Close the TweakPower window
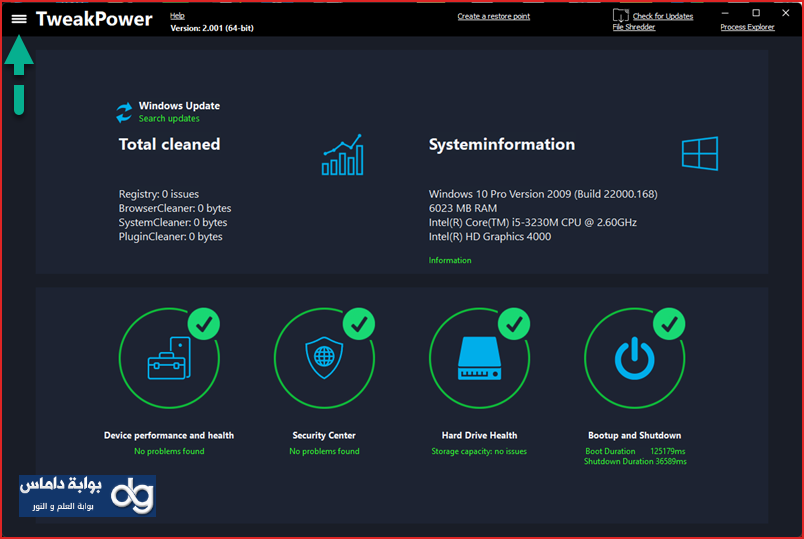Screen dimensions: 804x539 click(x=786, y=13)
